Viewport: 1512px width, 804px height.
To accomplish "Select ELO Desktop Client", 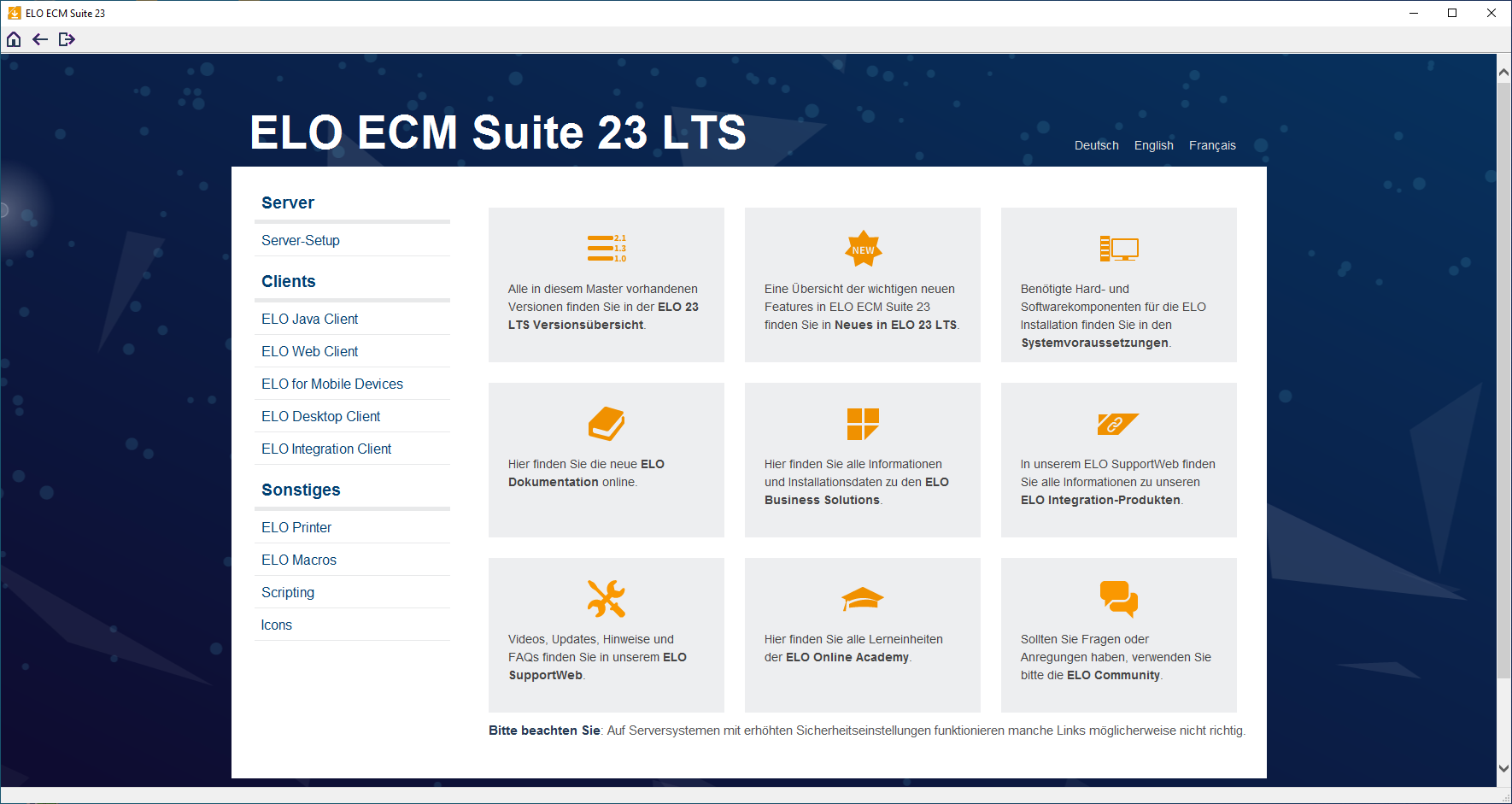I will pyautogui.click(x=352, y=417).
